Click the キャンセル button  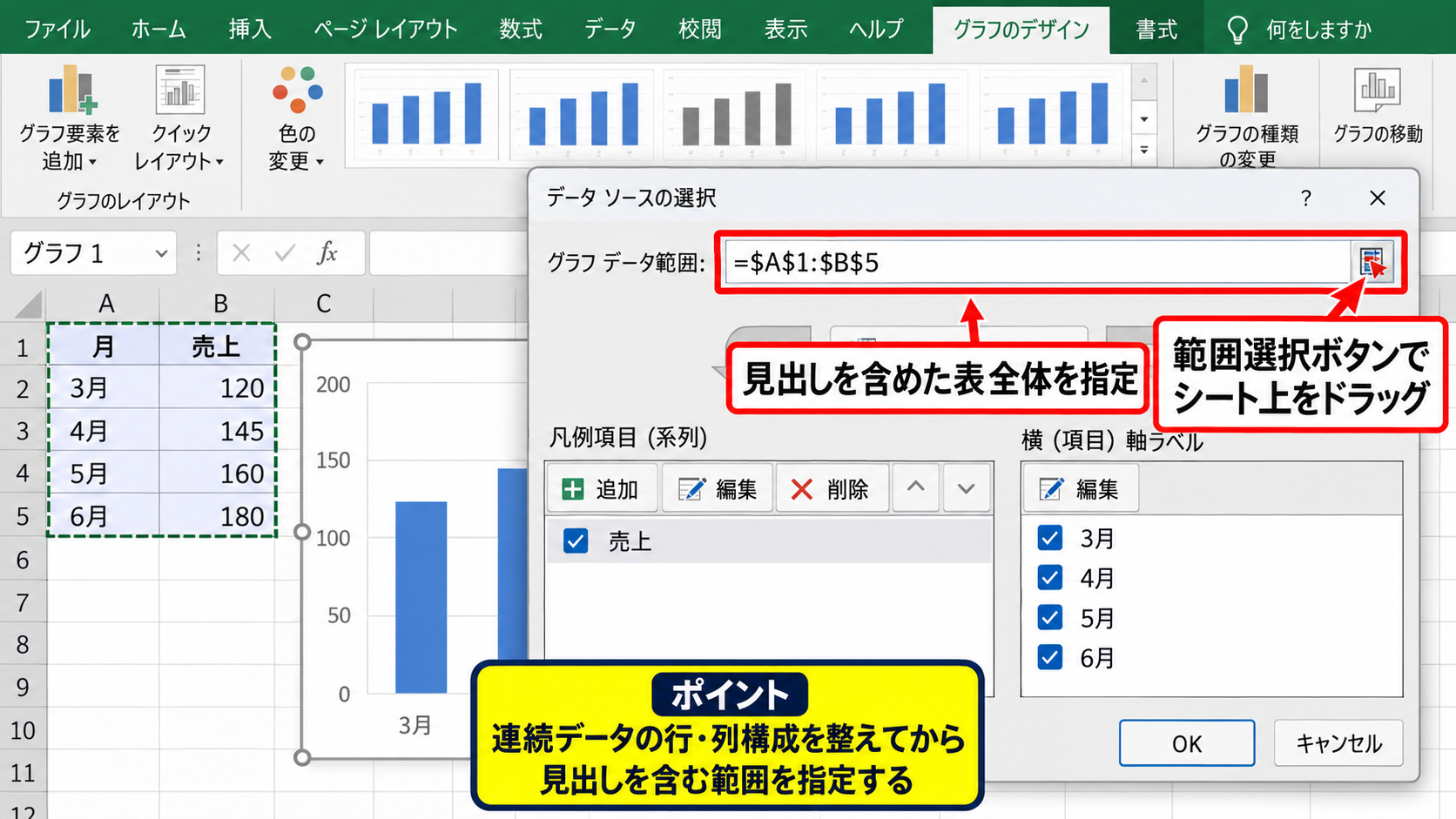click(1338, 743)
